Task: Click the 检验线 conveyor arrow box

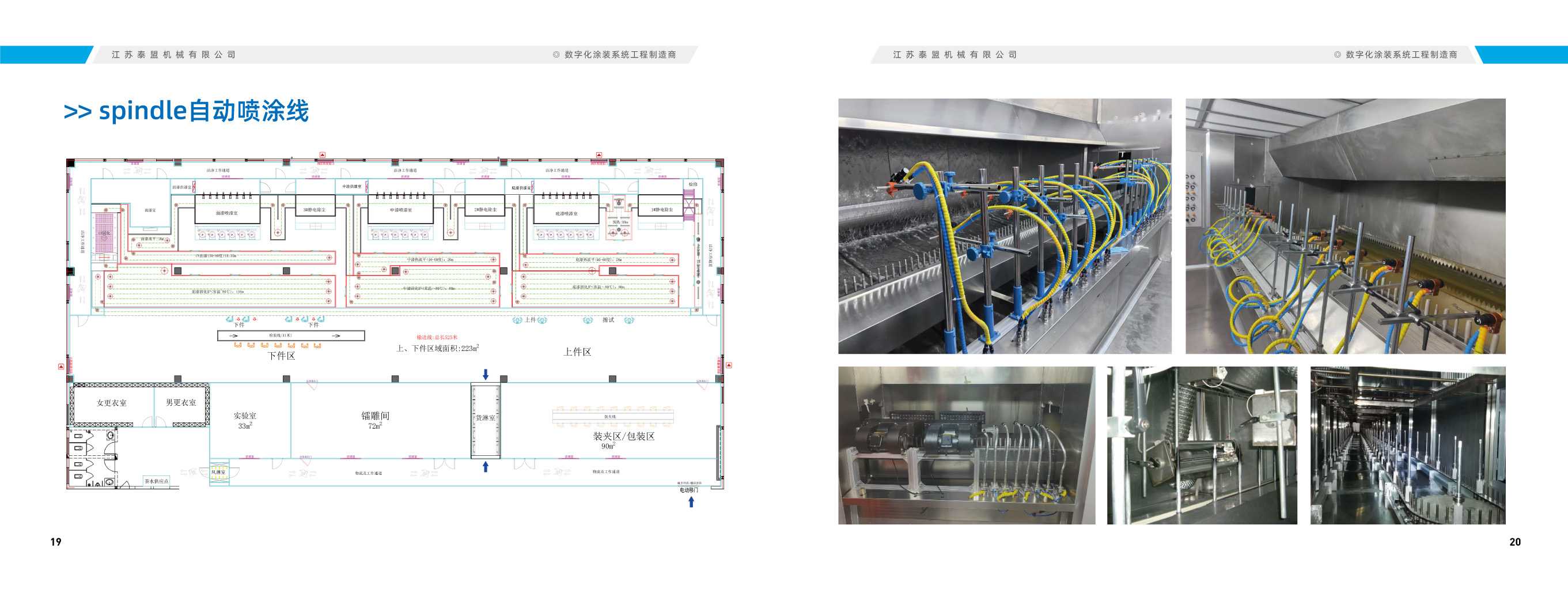Action: (x=291, y=335)
